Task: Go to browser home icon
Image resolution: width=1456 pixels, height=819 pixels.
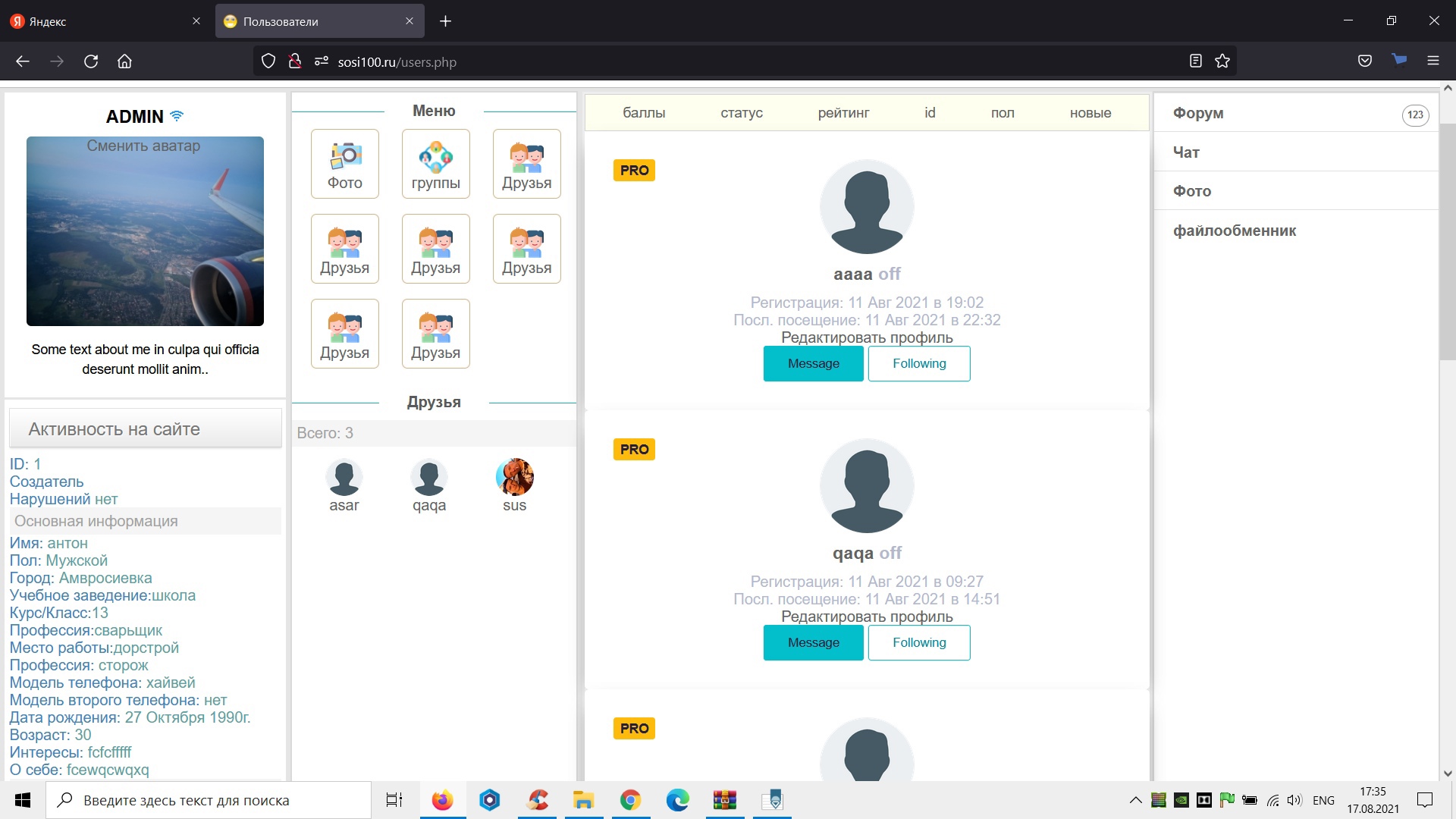Action: click(124, 61)
